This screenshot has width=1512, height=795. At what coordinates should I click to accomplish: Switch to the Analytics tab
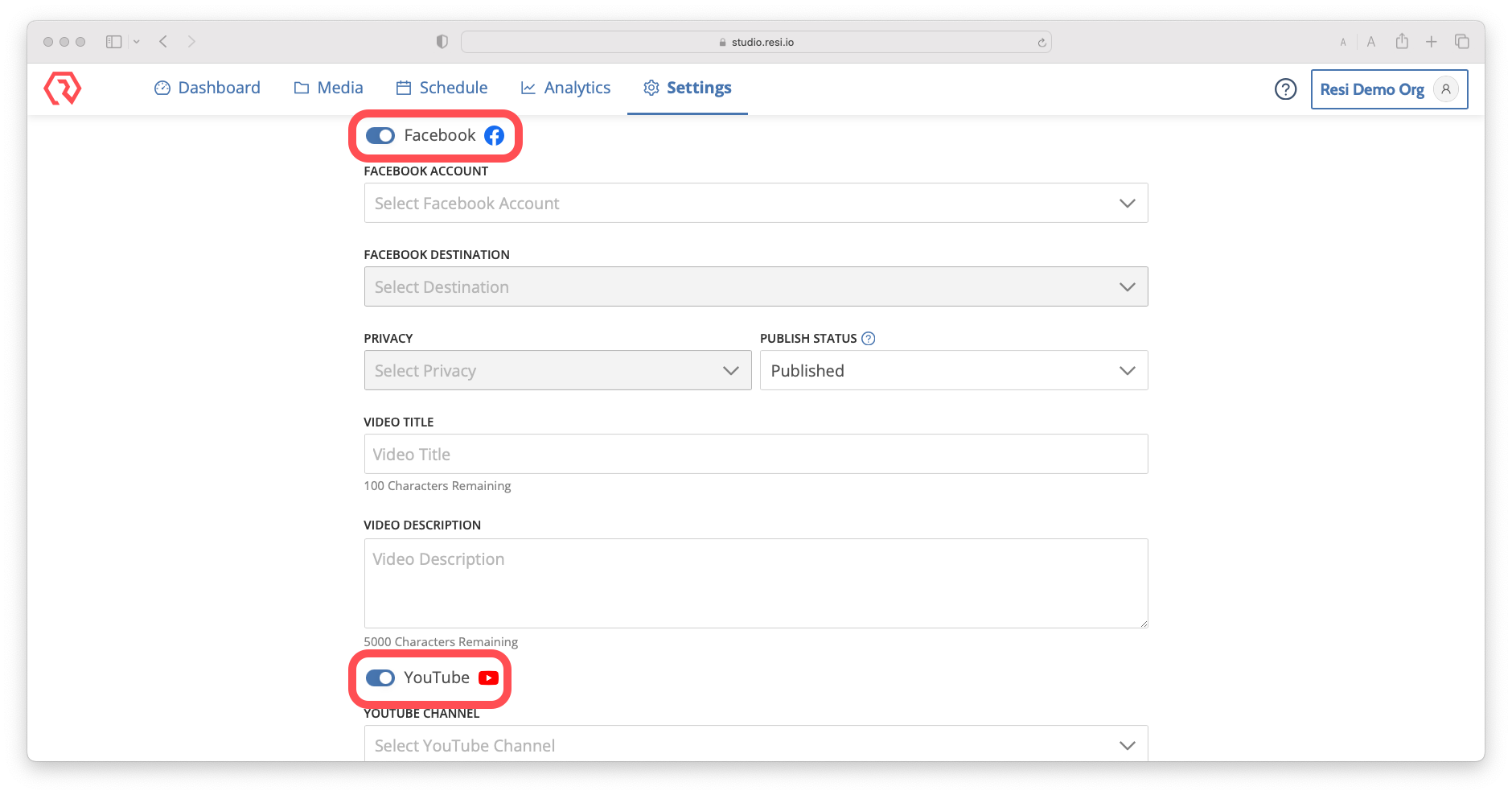coord(565,88)
